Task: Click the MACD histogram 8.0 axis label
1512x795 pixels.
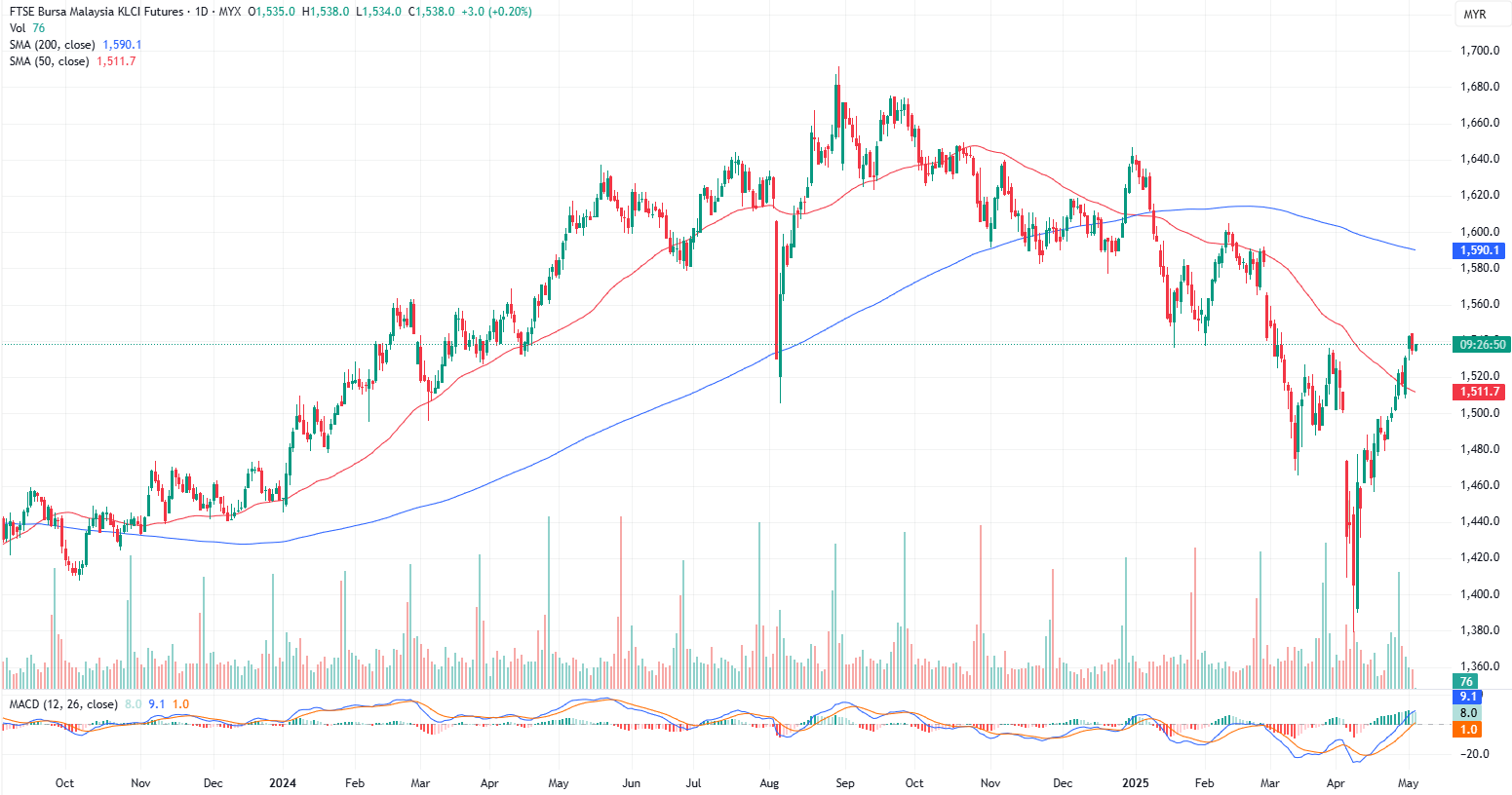Action: [1468, 713]
